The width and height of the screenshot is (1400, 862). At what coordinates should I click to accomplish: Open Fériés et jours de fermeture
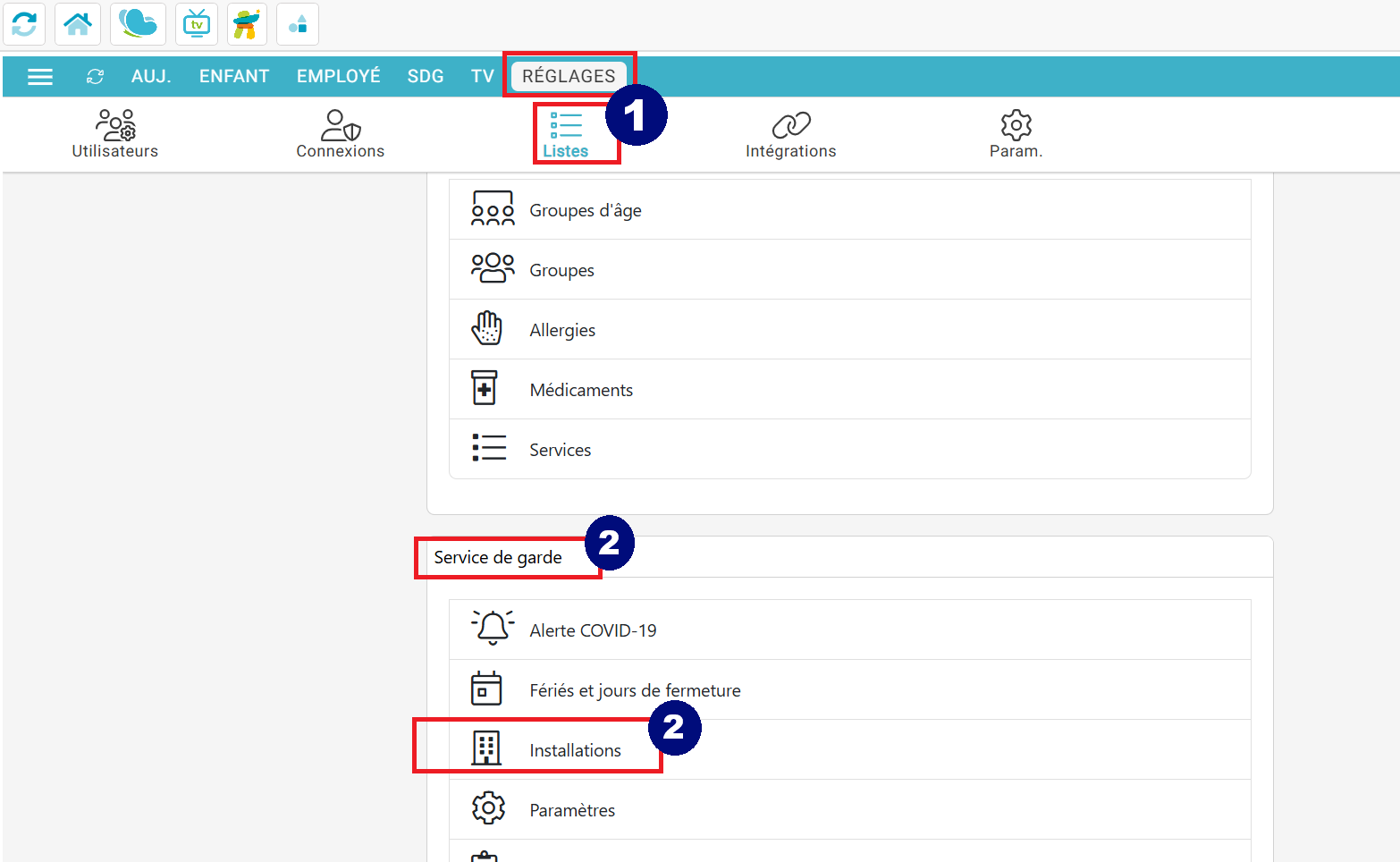tap(635, 690)
